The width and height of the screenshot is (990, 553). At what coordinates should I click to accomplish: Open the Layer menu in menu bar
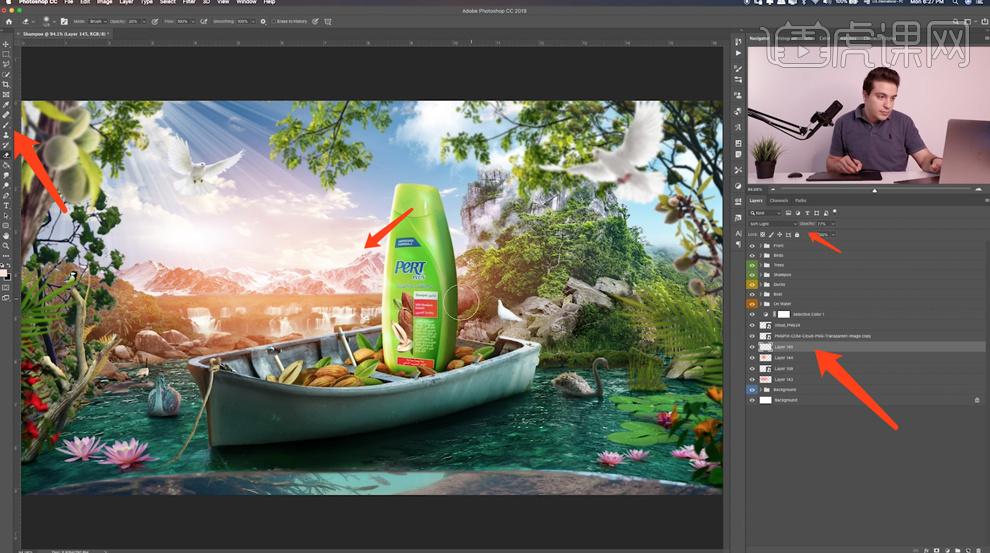pos(126,2)
